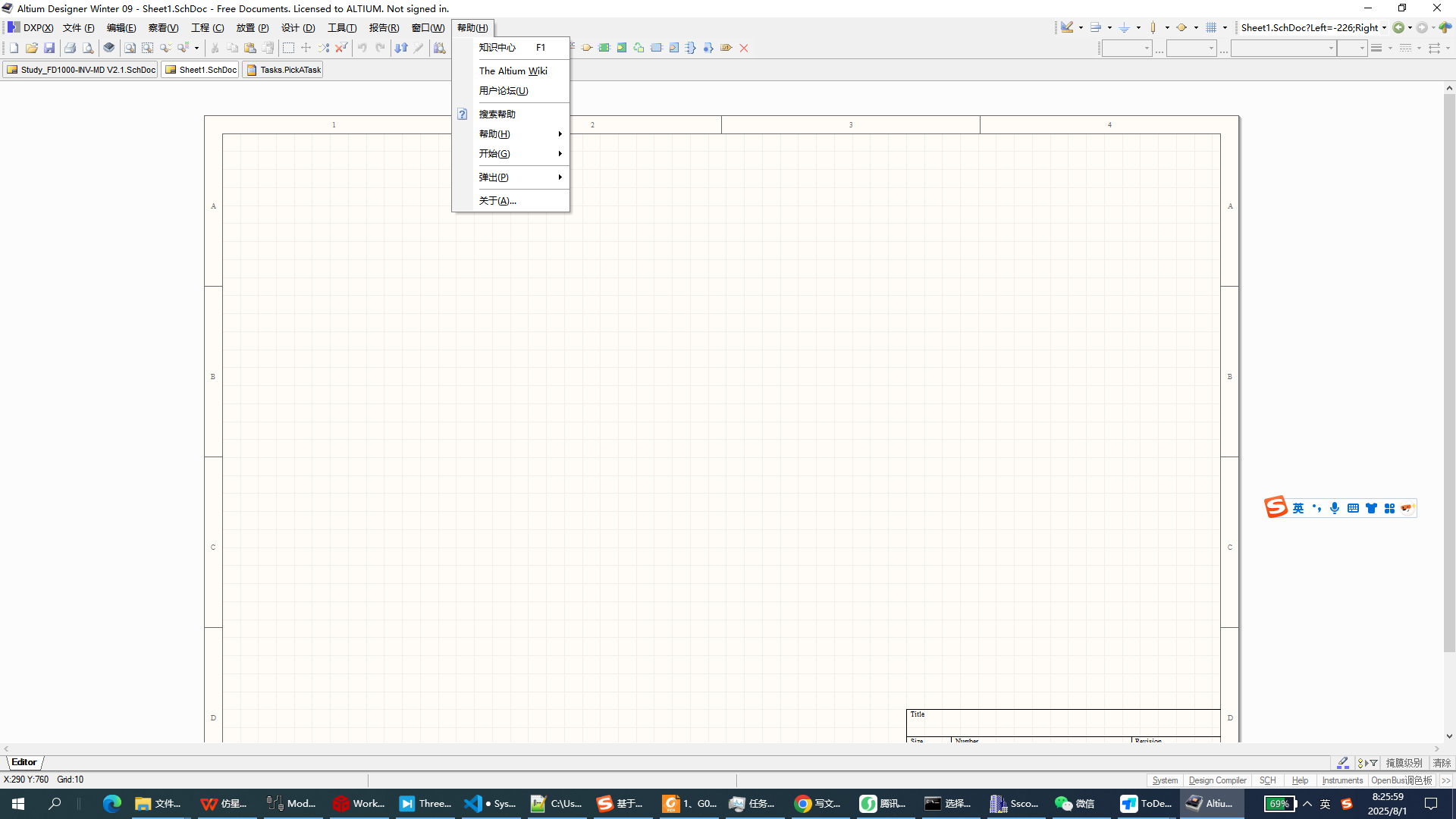1456x819 pixels.
Task: Open 关于(A)... about dialog
Action: (x=510, y=201)
